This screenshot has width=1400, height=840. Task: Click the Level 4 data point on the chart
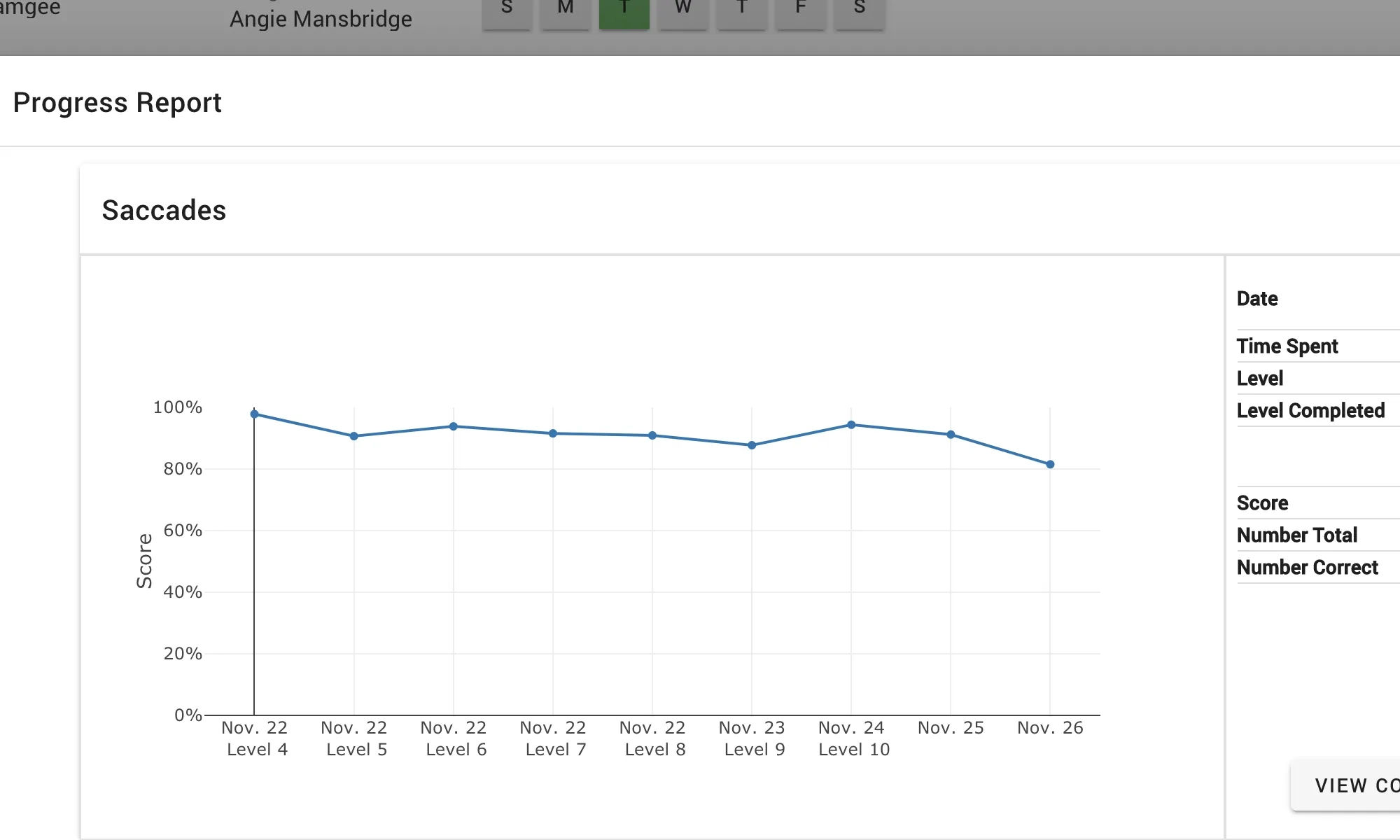[255, 414]
